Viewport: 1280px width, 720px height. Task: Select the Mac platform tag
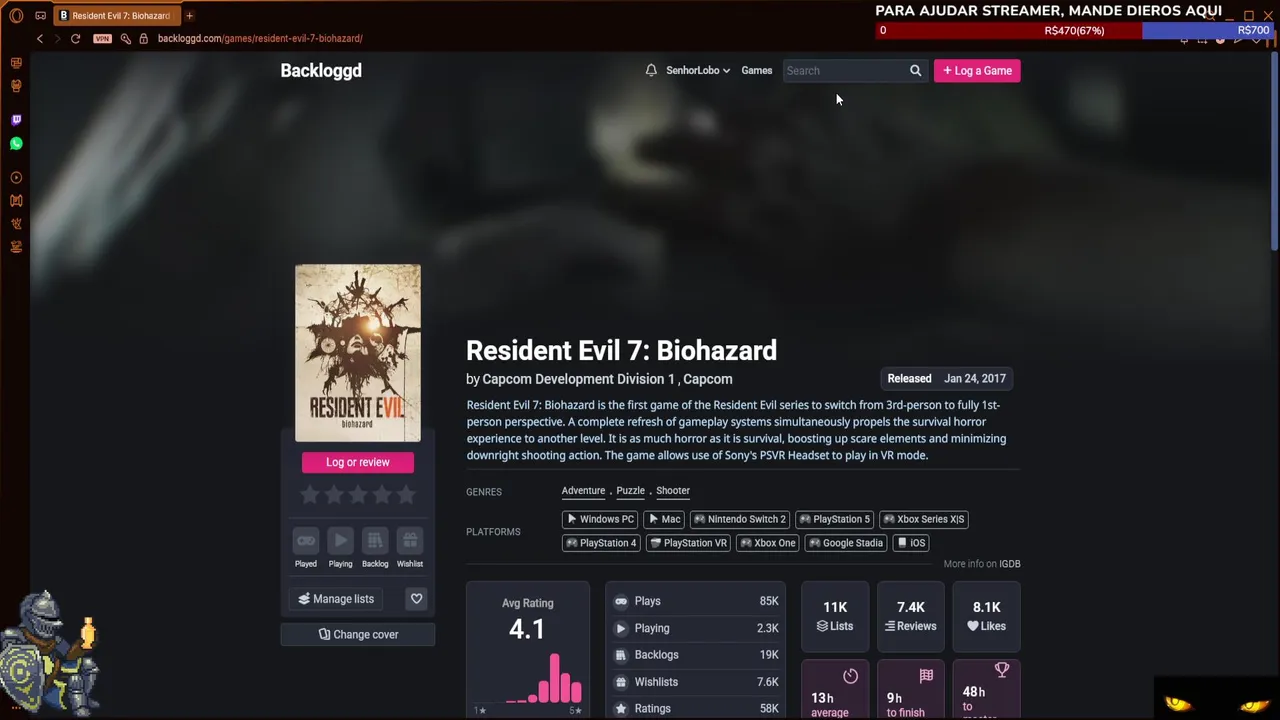[664, 519]
